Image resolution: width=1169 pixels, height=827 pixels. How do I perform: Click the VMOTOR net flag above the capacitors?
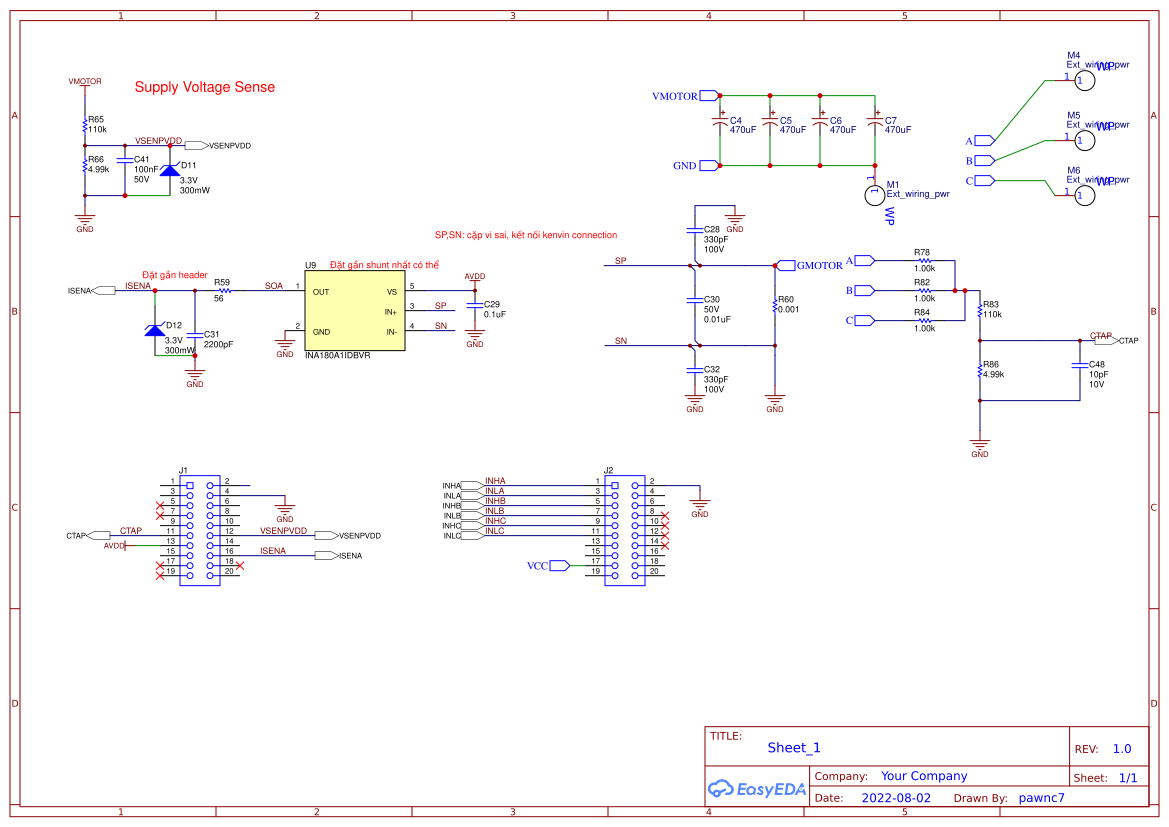(708, 95)
